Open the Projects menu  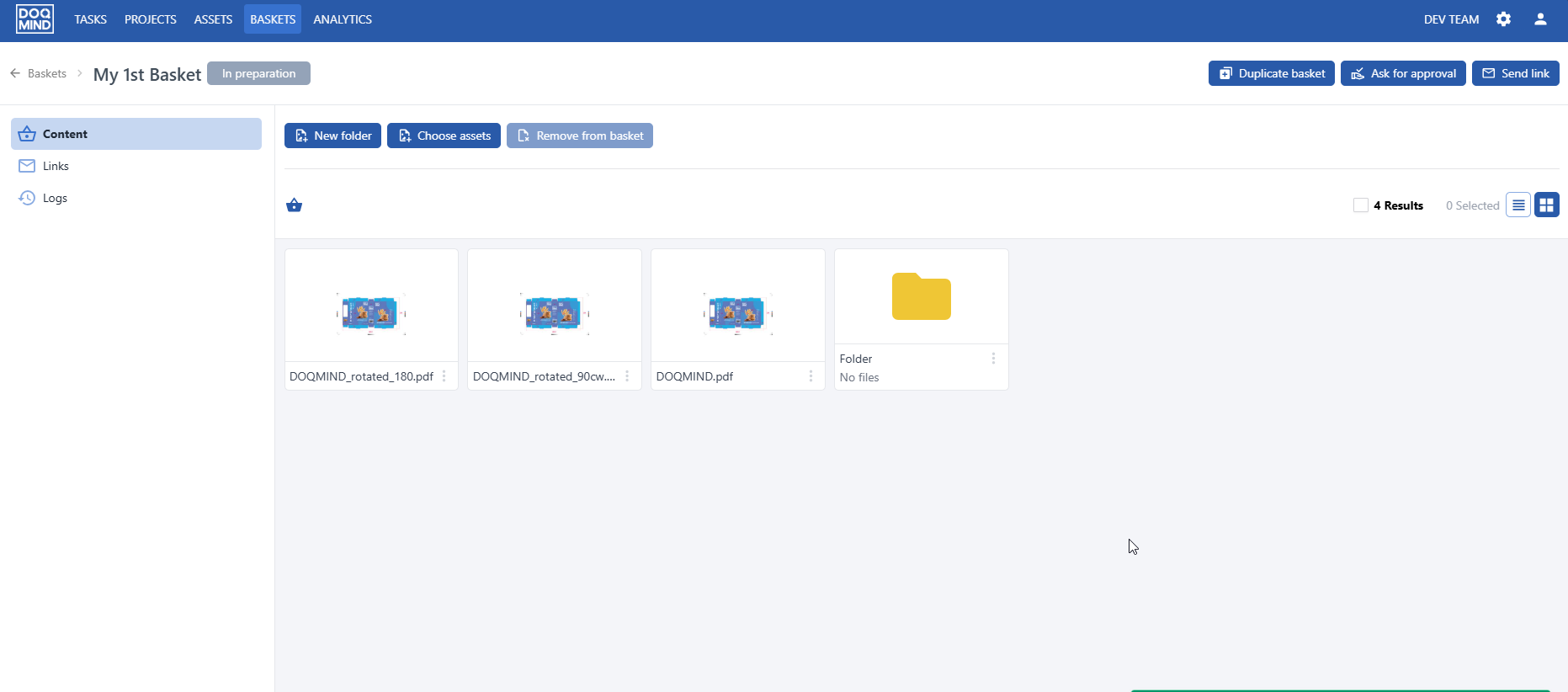click(x=151, y=19)
